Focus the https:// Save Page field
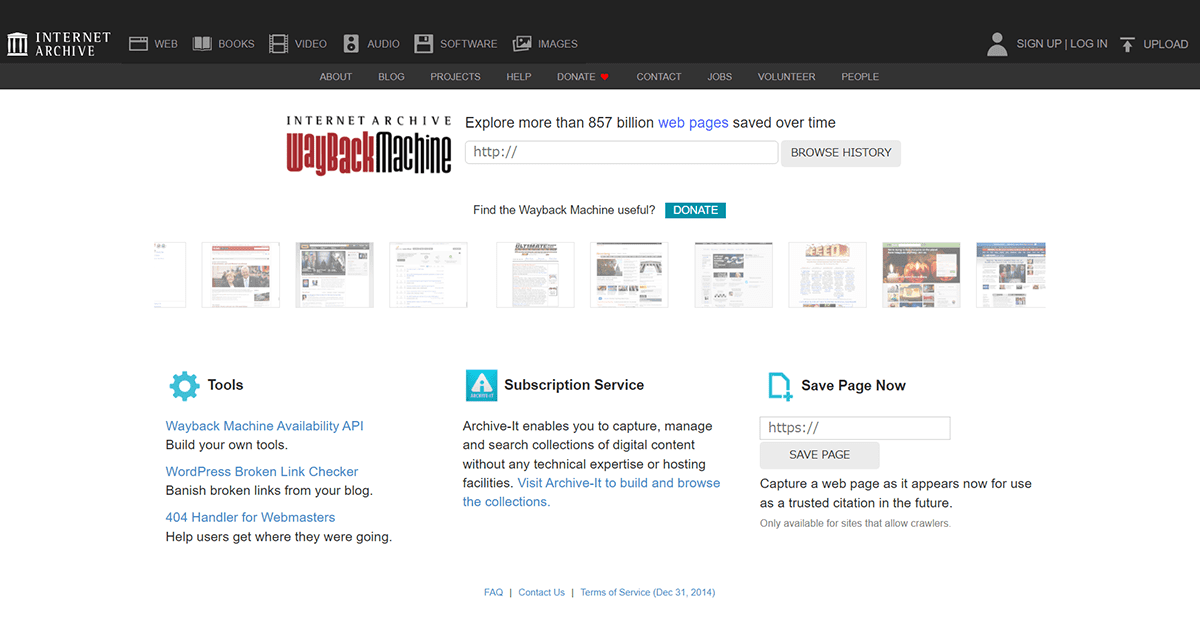This screenshot has height=630, width=1200. tap(855, 428)
